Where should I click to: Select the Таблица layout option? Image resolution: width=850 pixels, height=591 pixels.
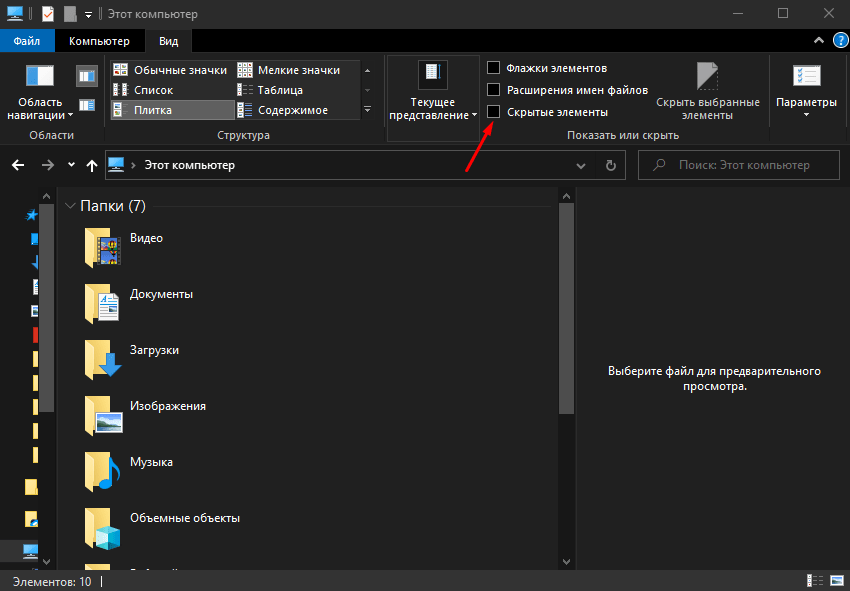pos(279,90)
